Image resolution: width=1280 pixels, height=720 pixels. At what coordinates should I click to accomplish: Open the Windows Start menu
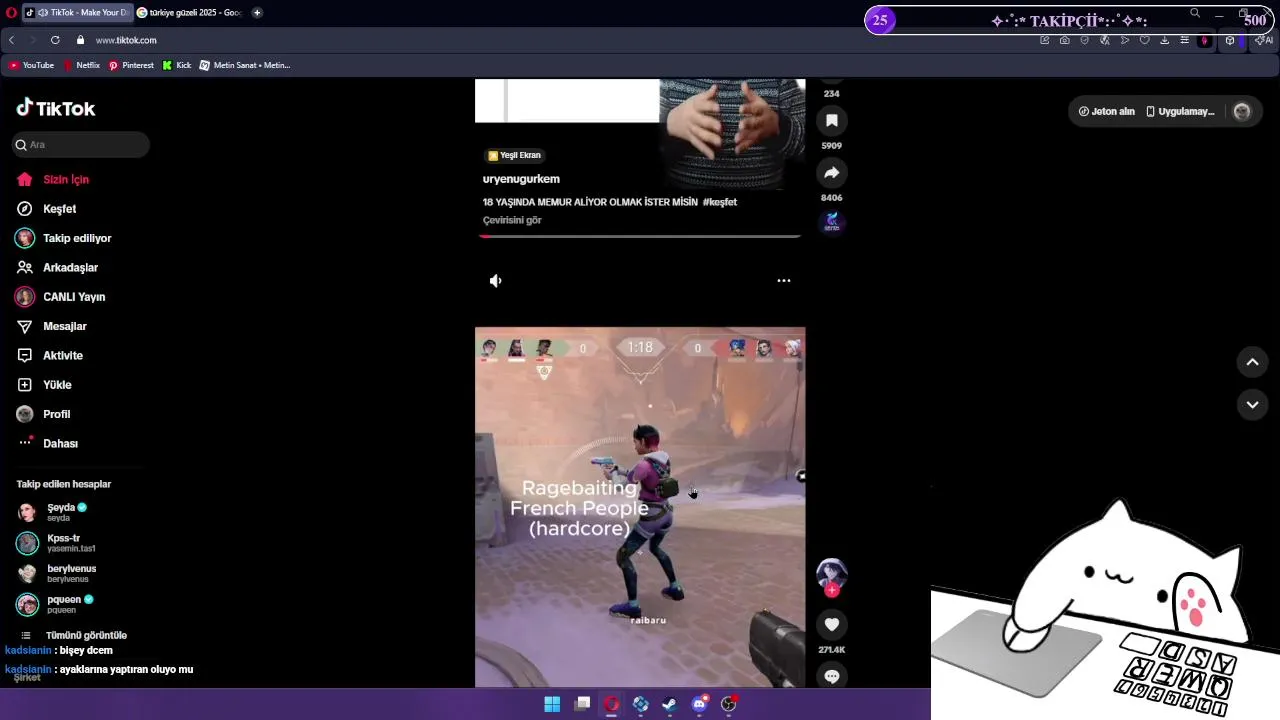click(552, 704)
